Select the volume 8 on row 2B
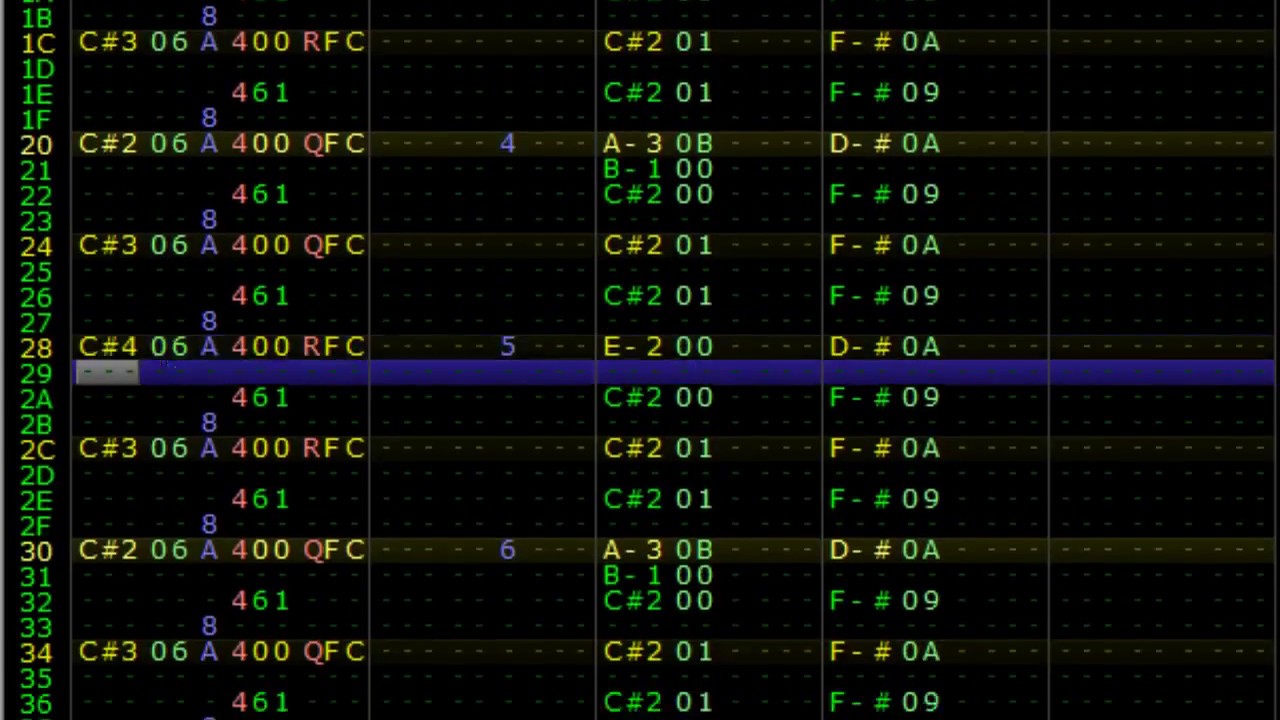The image size is (1280, 720). (x=208, y=423)
